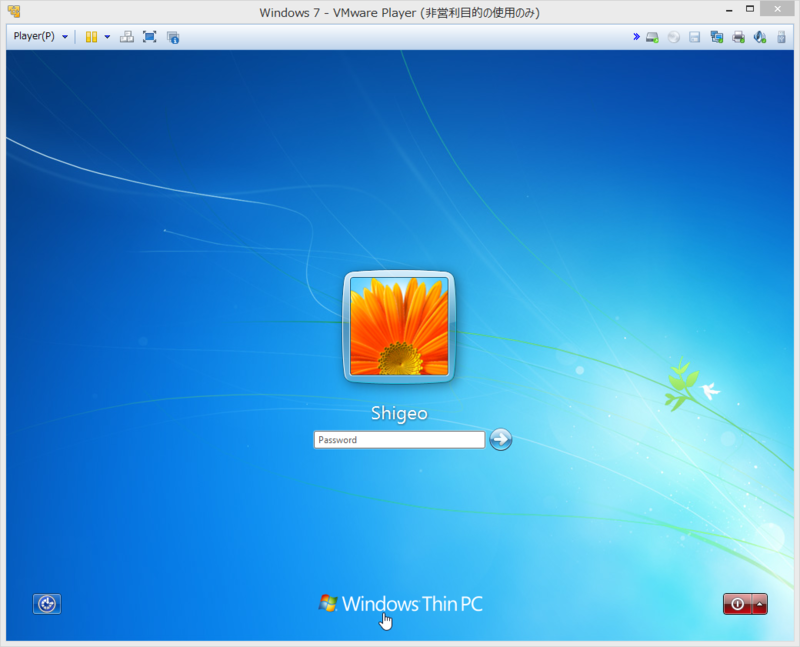This screenshot has height=647, width=800.
Task: Enter full screen mode icon
Action: click(149, 37)
